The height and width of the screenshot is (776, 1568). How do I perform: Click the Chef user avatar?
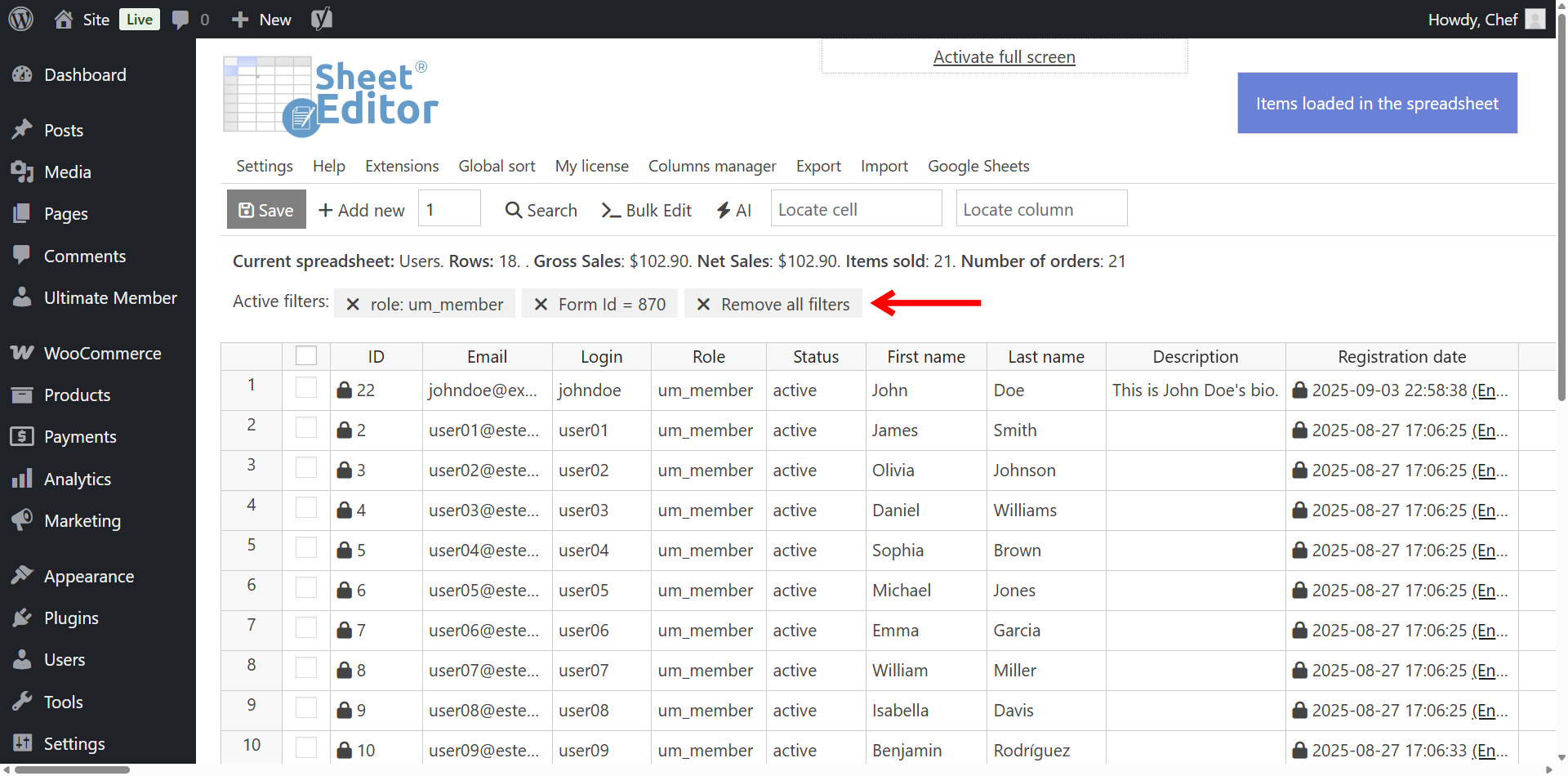click(1535, 19)
